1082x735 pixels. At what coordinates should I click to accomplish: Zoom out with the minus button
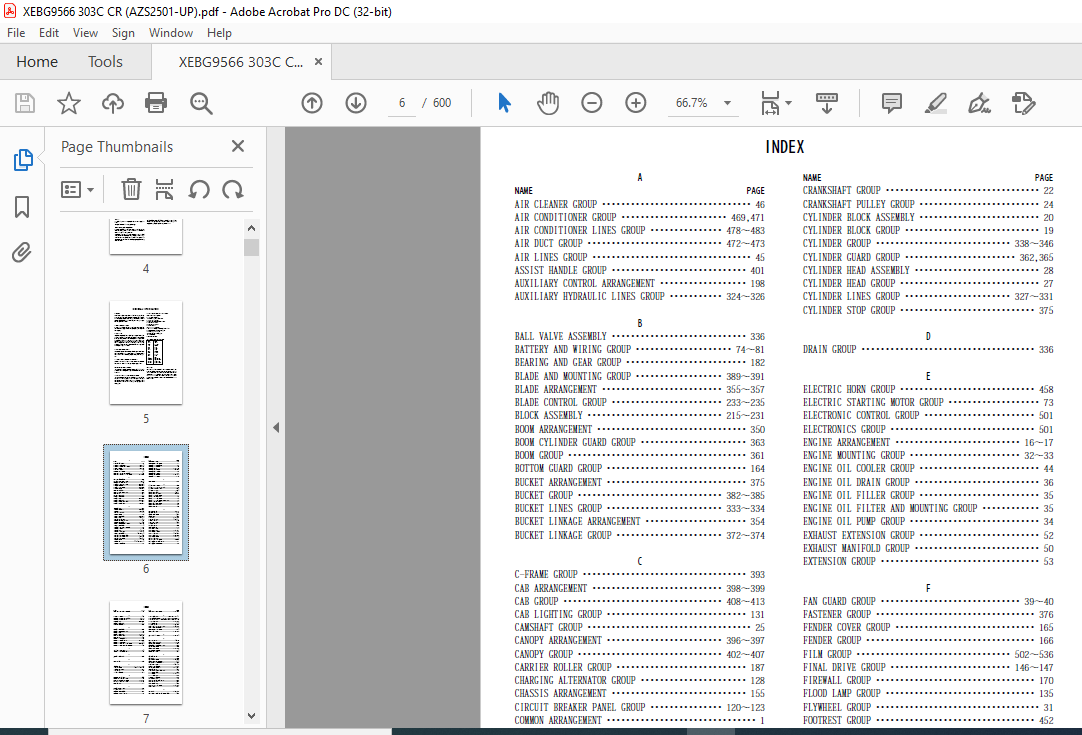pos(591,104)
